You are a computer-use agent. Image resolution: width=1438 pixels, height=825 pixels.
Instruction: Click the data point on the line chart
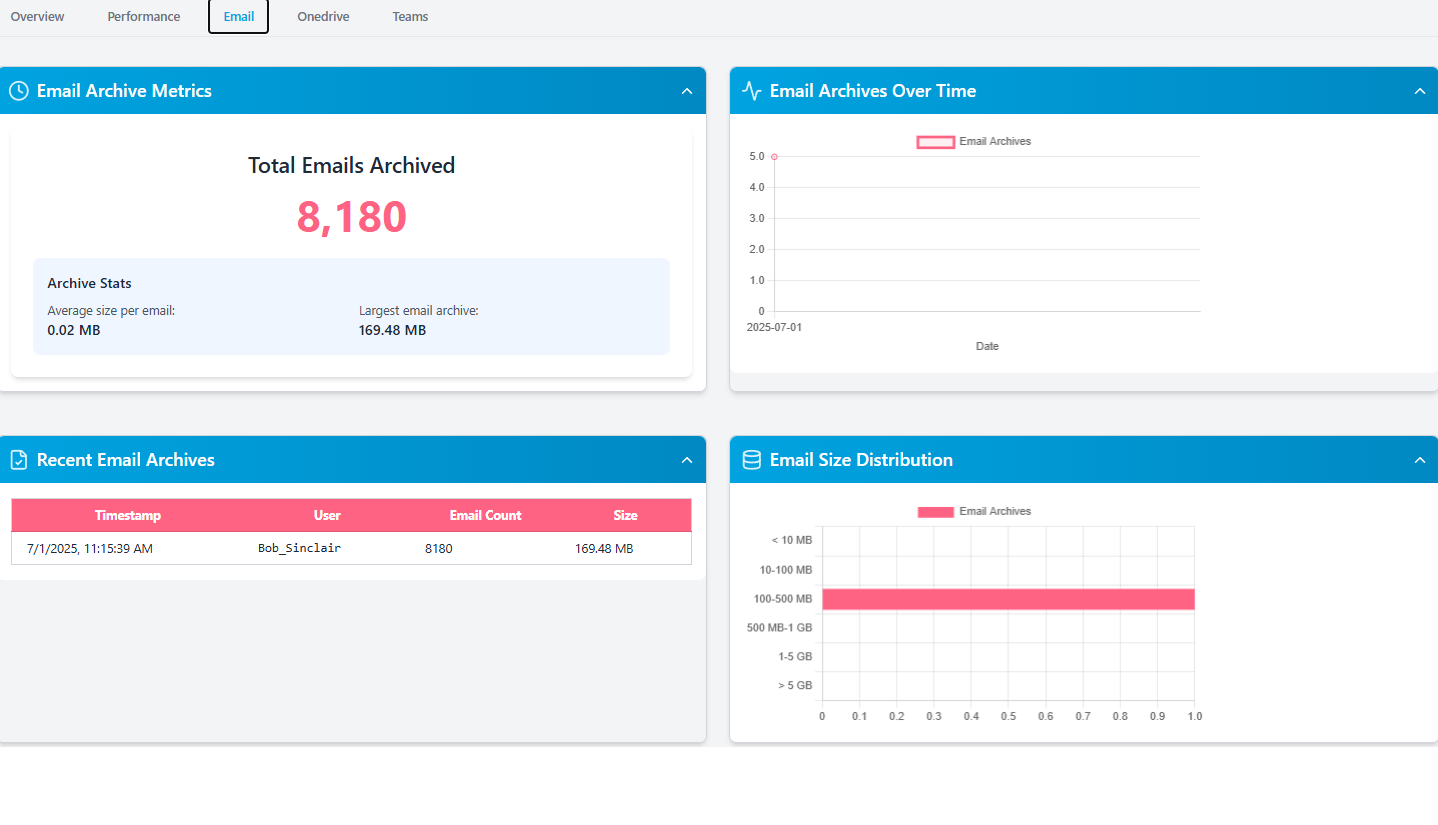pos(774,156)
